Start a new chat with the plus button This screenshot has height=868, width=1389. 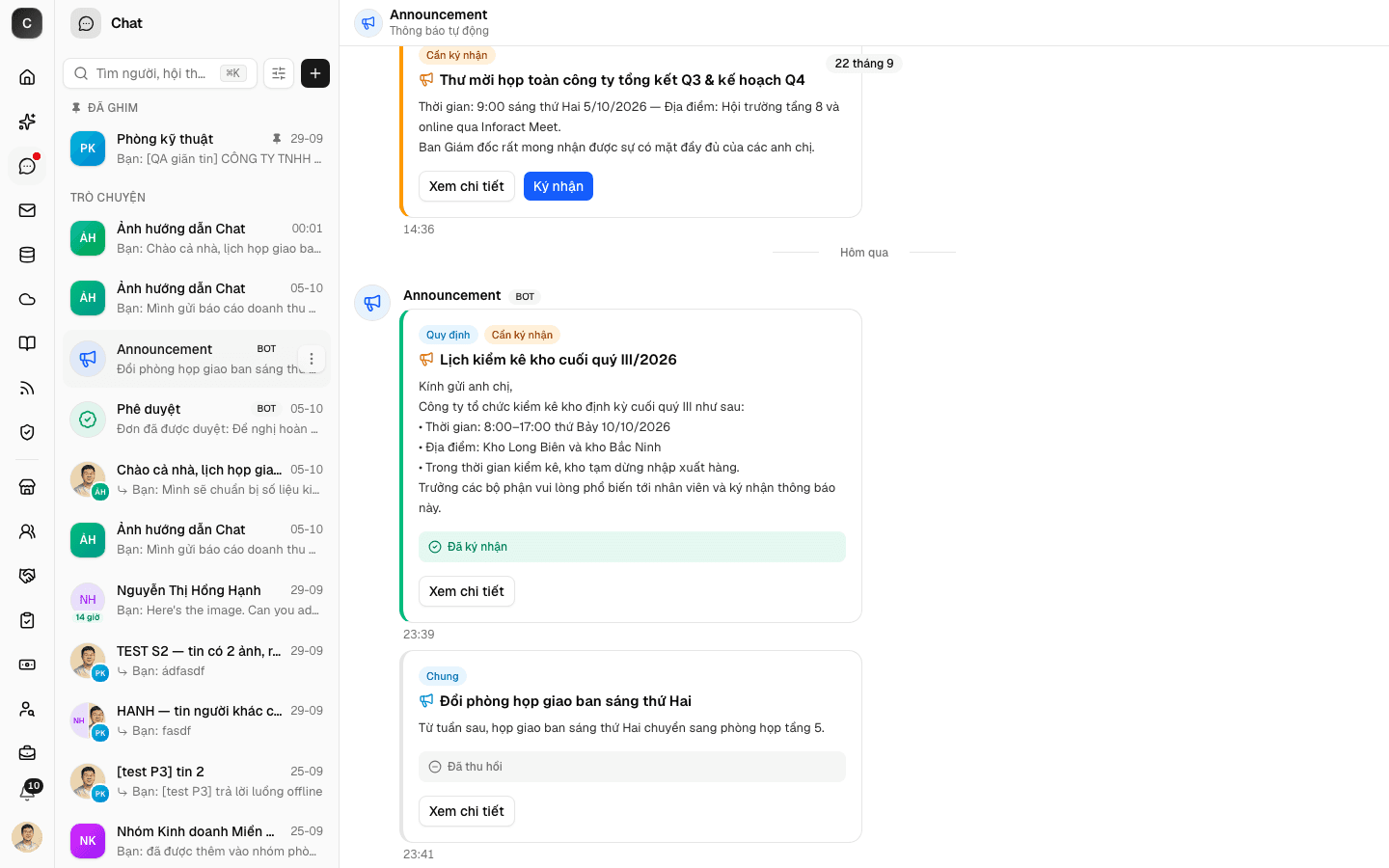pos(315,73)
